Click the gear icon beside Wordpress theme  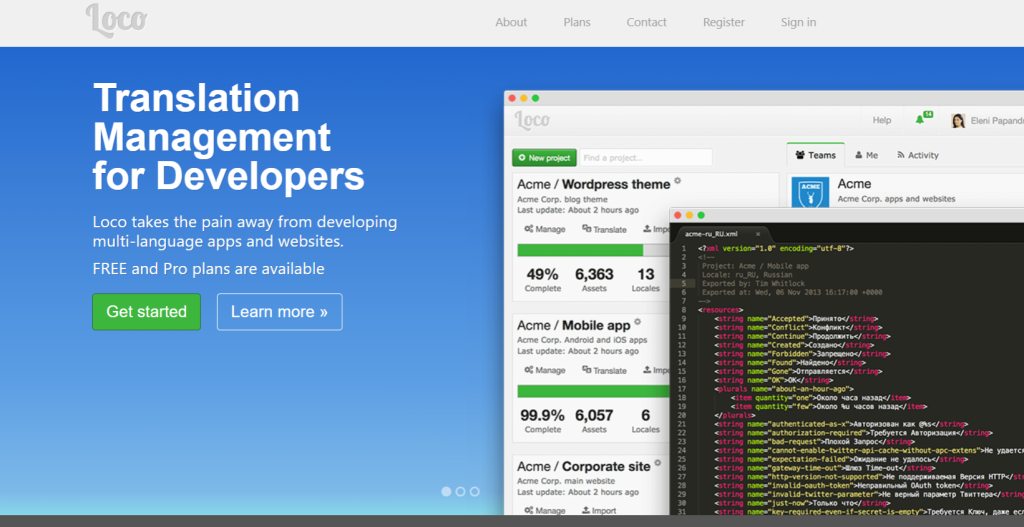(x=677, y=181)
